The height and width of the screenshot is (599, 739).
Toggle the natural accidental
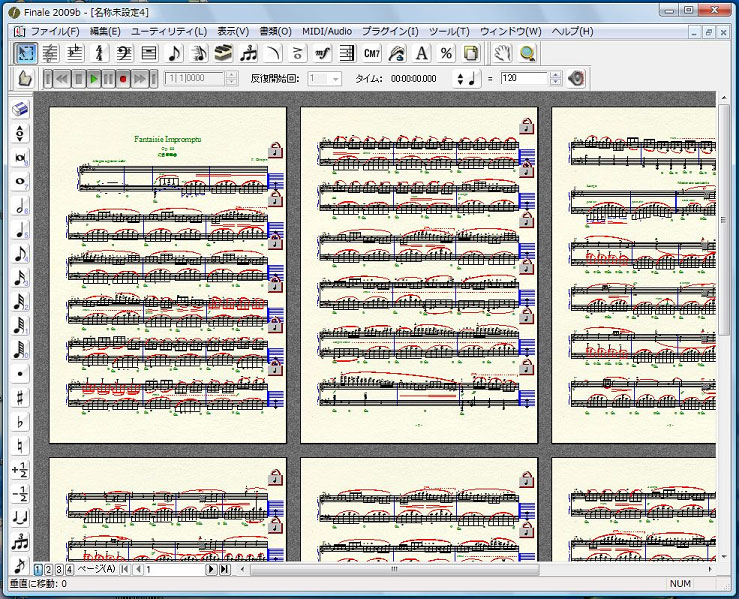[20, 446]
